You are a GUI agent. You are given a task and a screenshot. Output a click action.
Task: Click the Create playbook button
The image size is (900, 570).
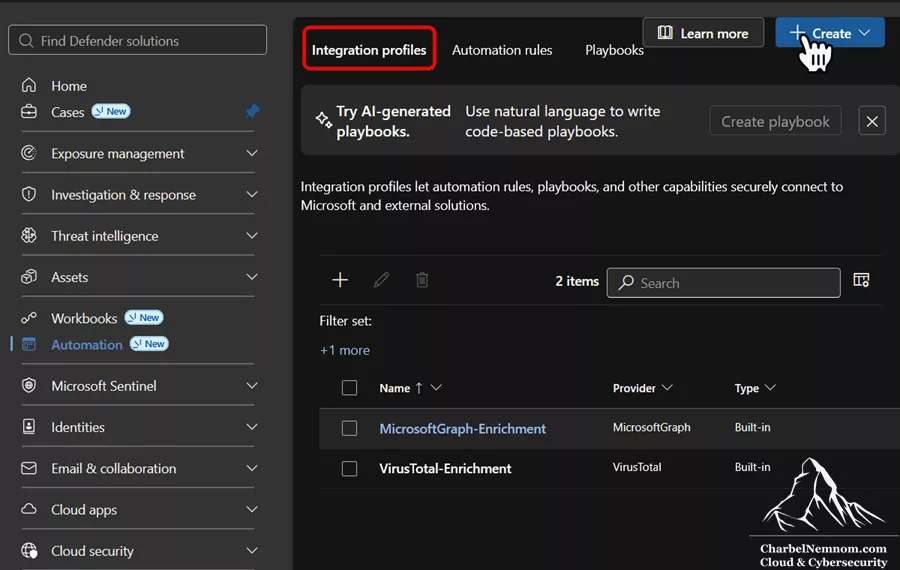click(775, 121)
